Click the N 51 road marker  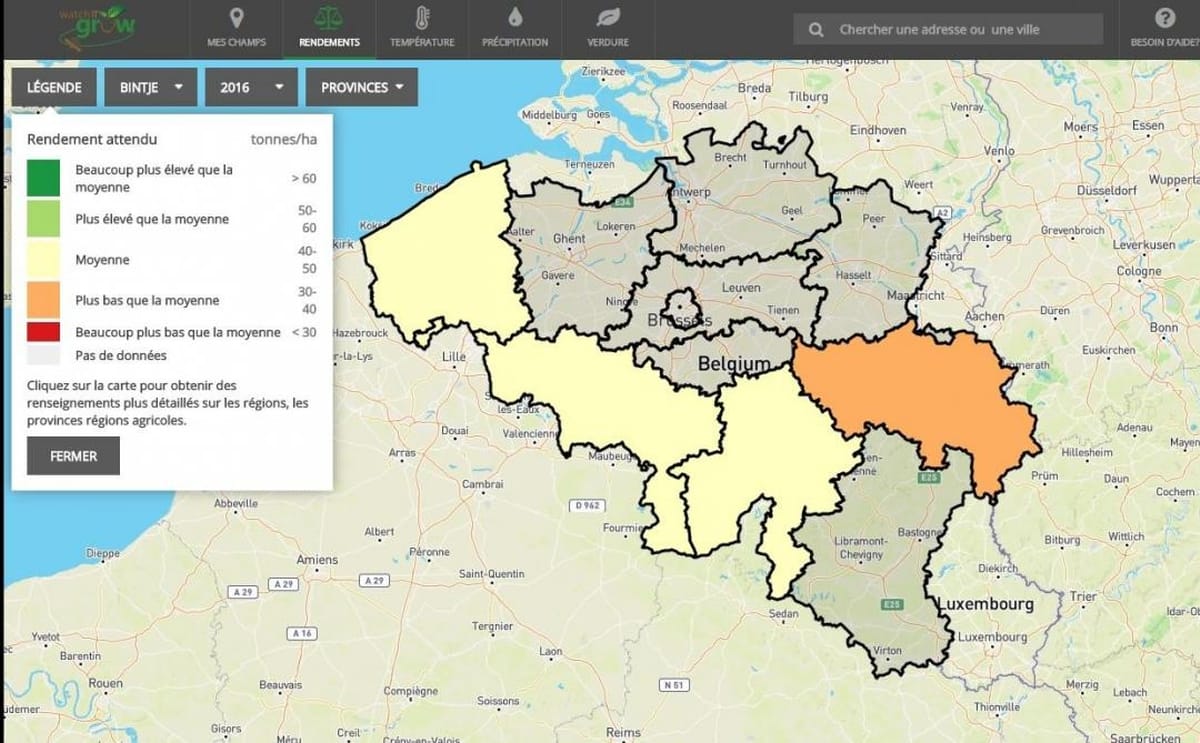675,685
